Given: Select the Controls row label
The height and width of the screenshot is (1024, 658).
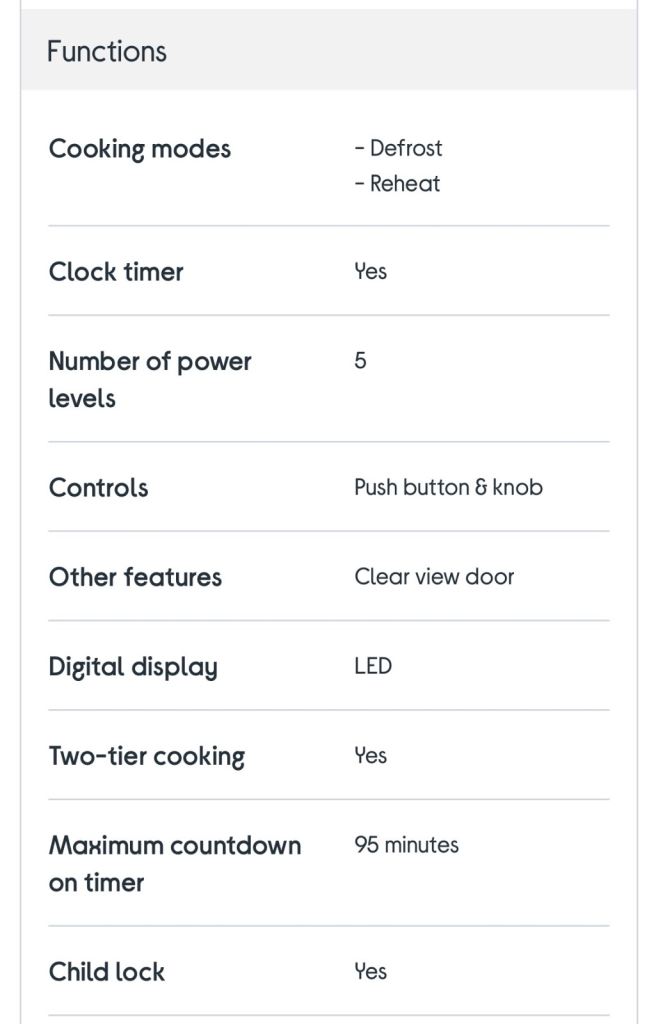Looking at the screenshot, I should tap(99, 488).
